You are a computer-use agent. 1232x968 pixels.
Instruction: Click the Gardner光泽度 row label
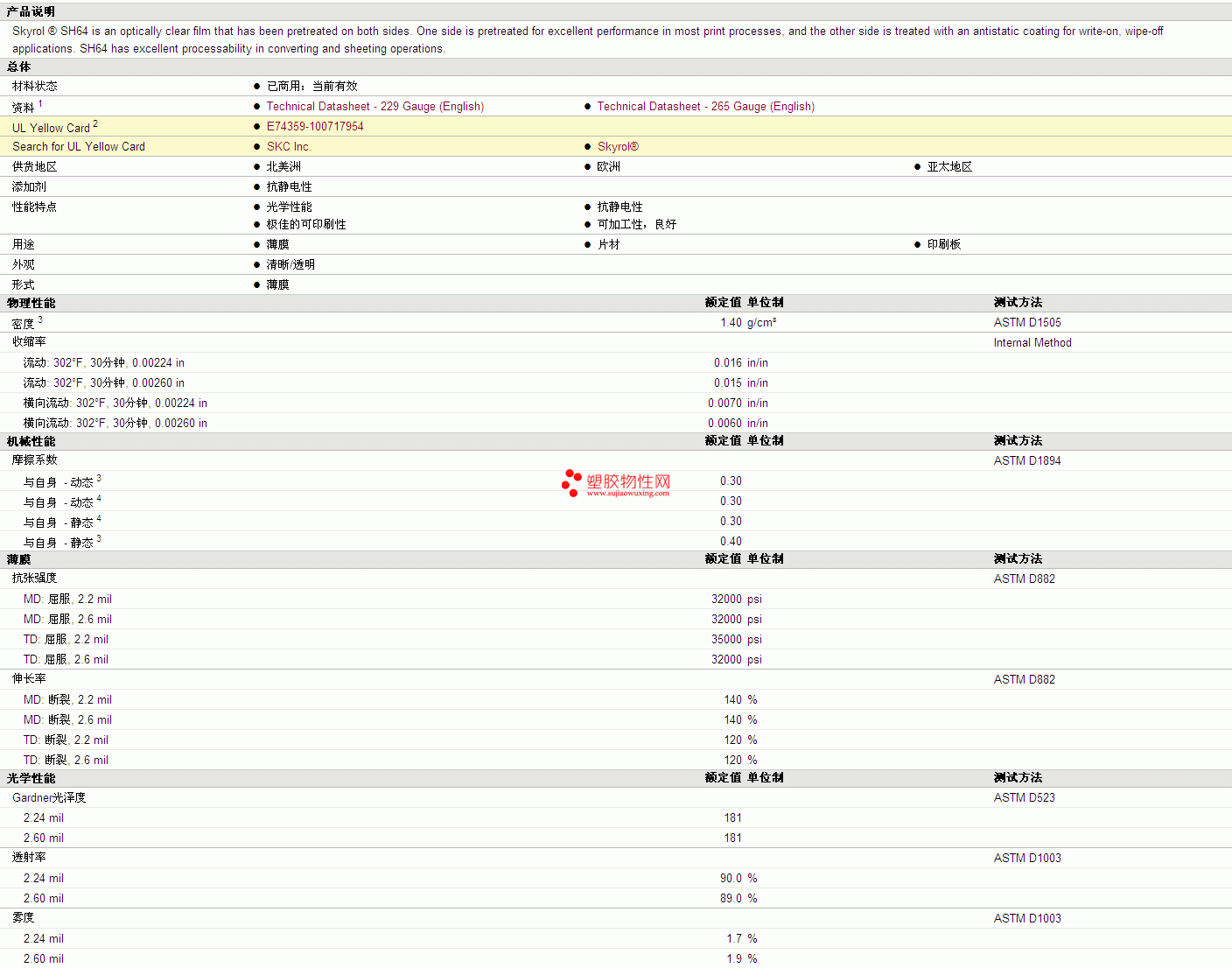tap(49, 797)
